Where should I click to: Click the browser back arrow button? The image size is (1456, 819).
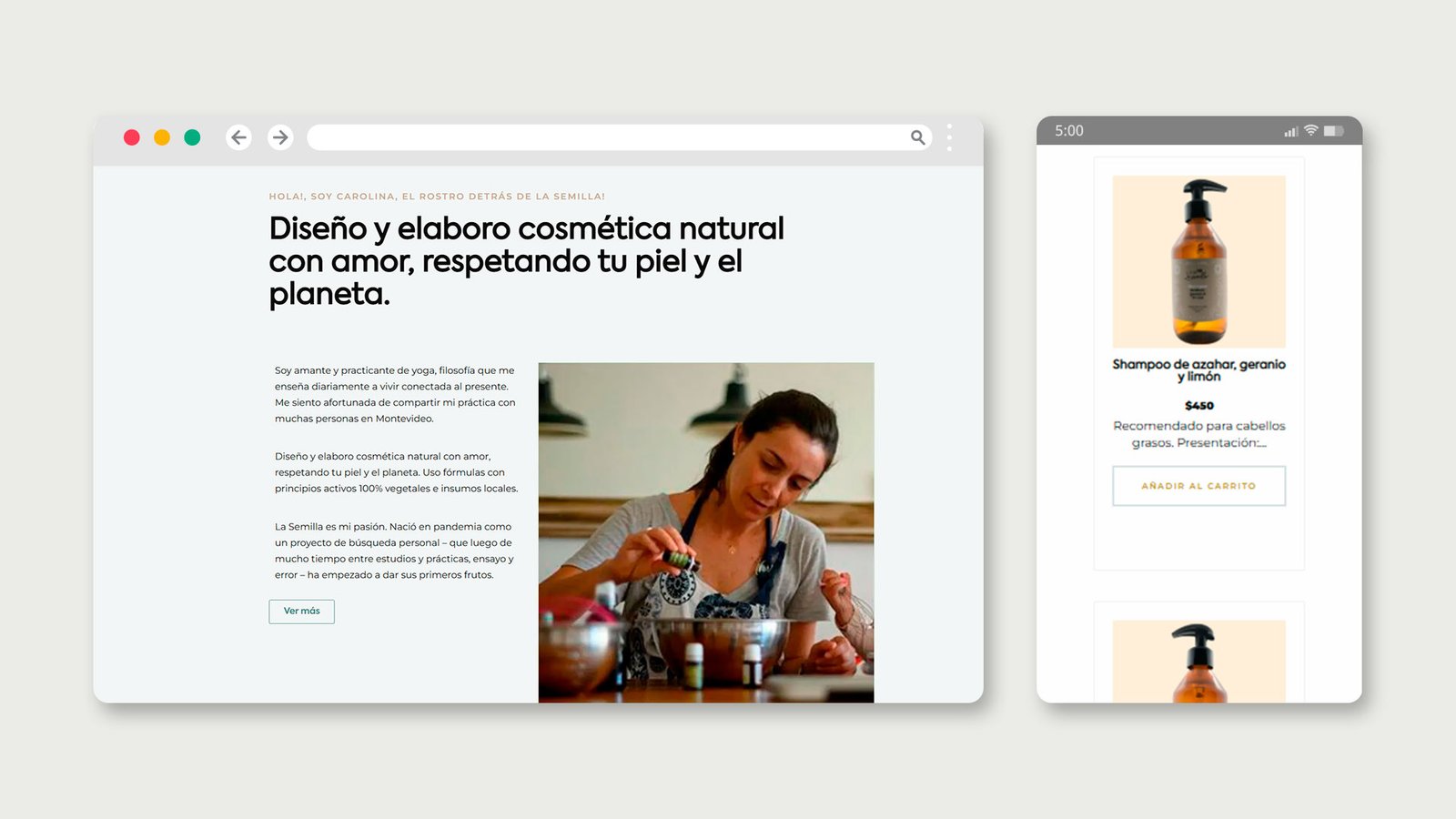[x=238, y=137]
